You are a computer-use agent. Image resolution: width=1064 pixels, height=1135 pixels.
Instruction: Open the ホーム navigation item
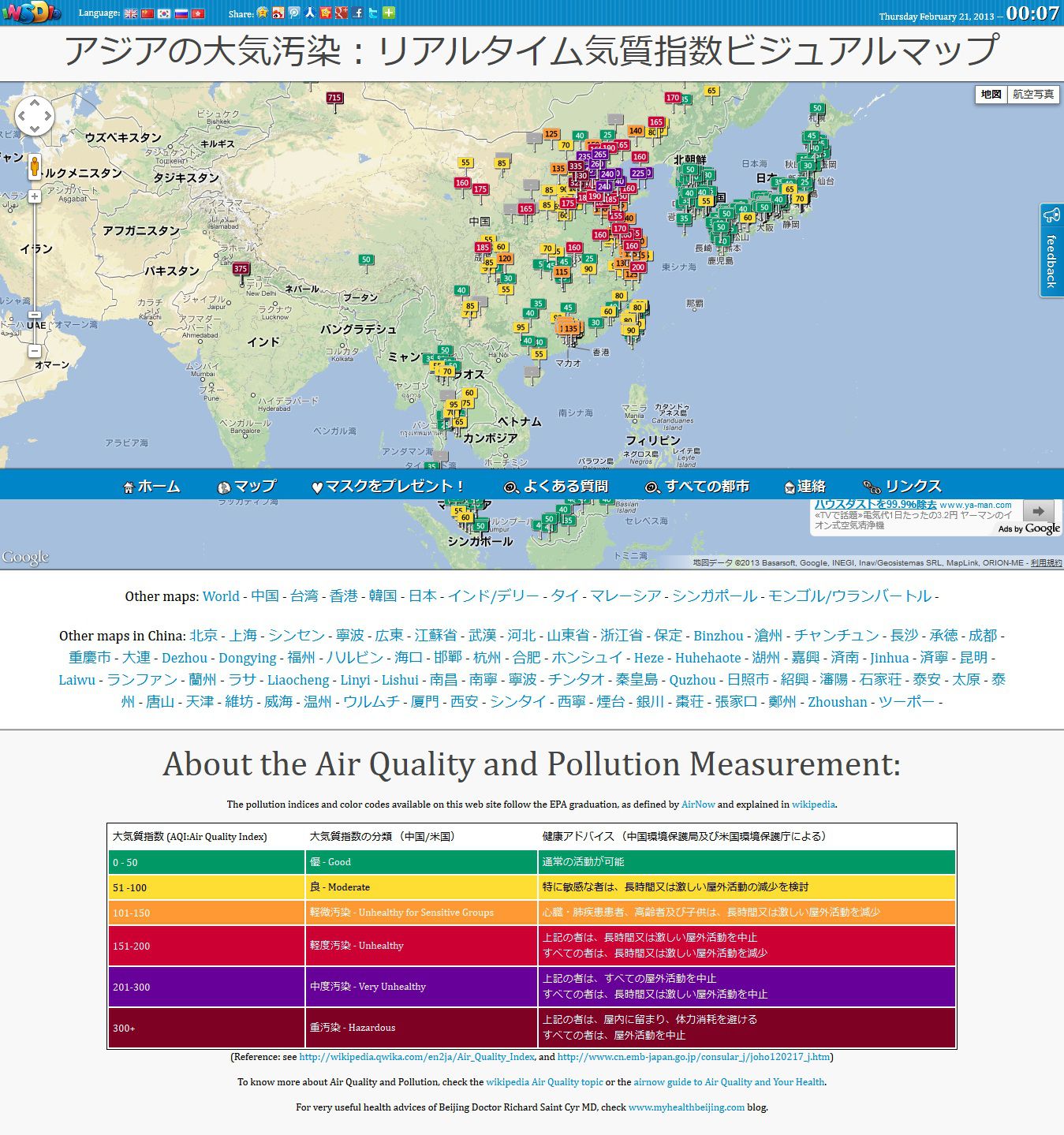(151, 487)
